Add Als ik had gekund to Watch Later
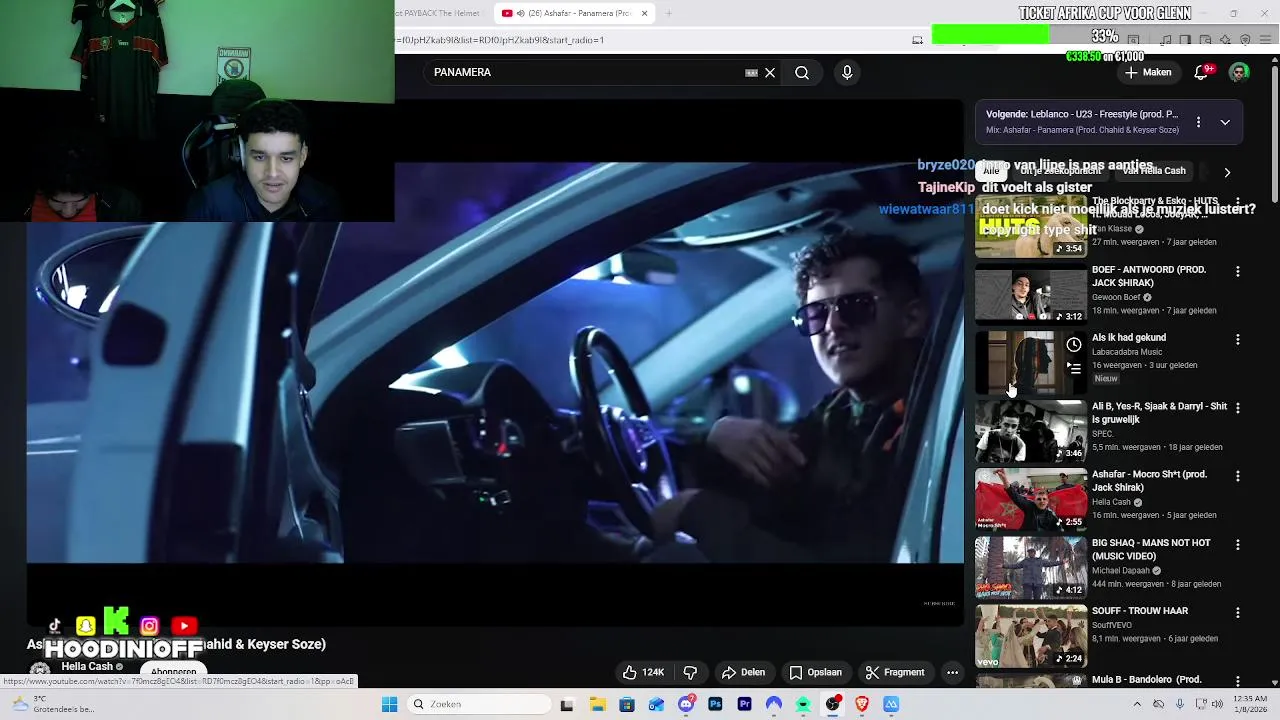 pyautogui.click(x=1073, y=345)
